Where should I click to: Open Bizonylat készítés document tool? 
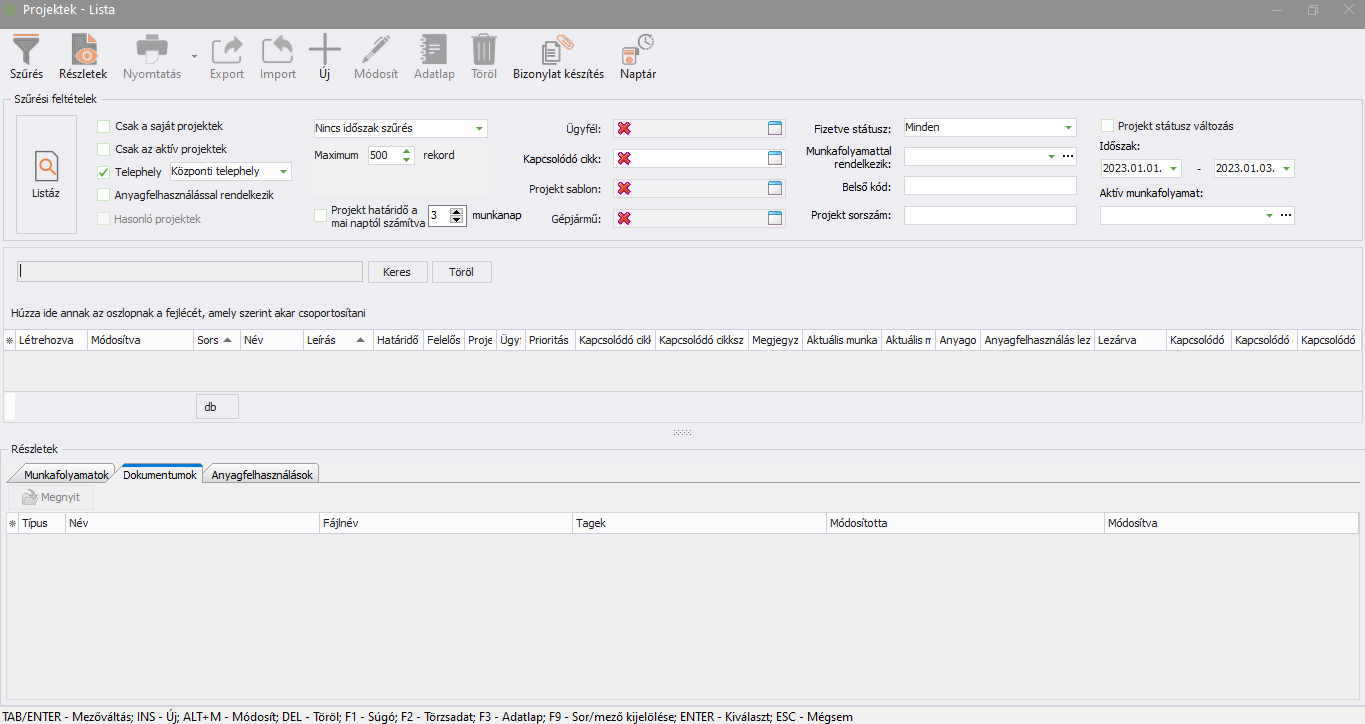pyautogui.click(x=558, y=57)
